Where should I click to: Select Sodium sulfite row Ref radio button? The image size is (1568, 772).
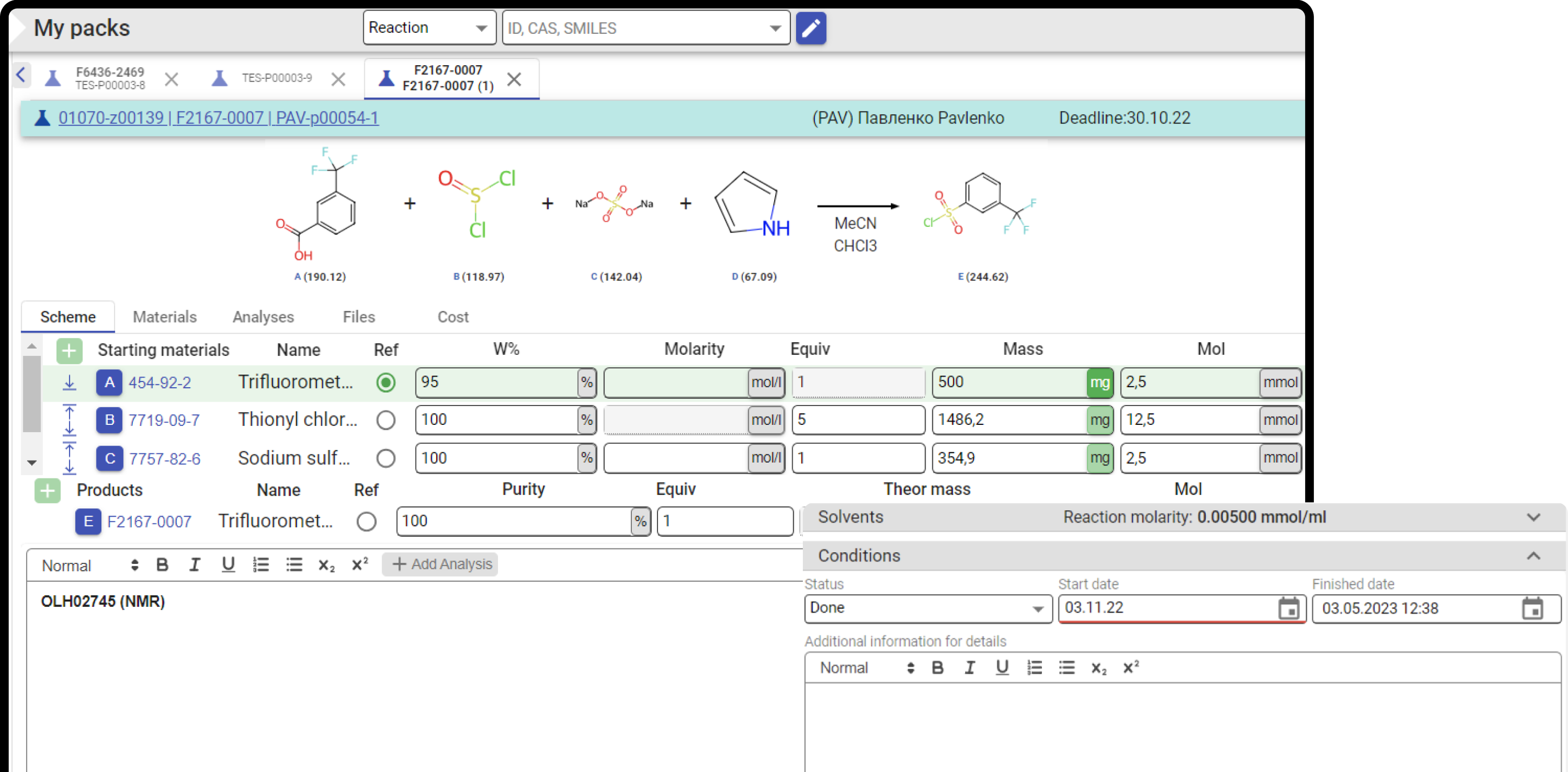(x=385, y=458)
